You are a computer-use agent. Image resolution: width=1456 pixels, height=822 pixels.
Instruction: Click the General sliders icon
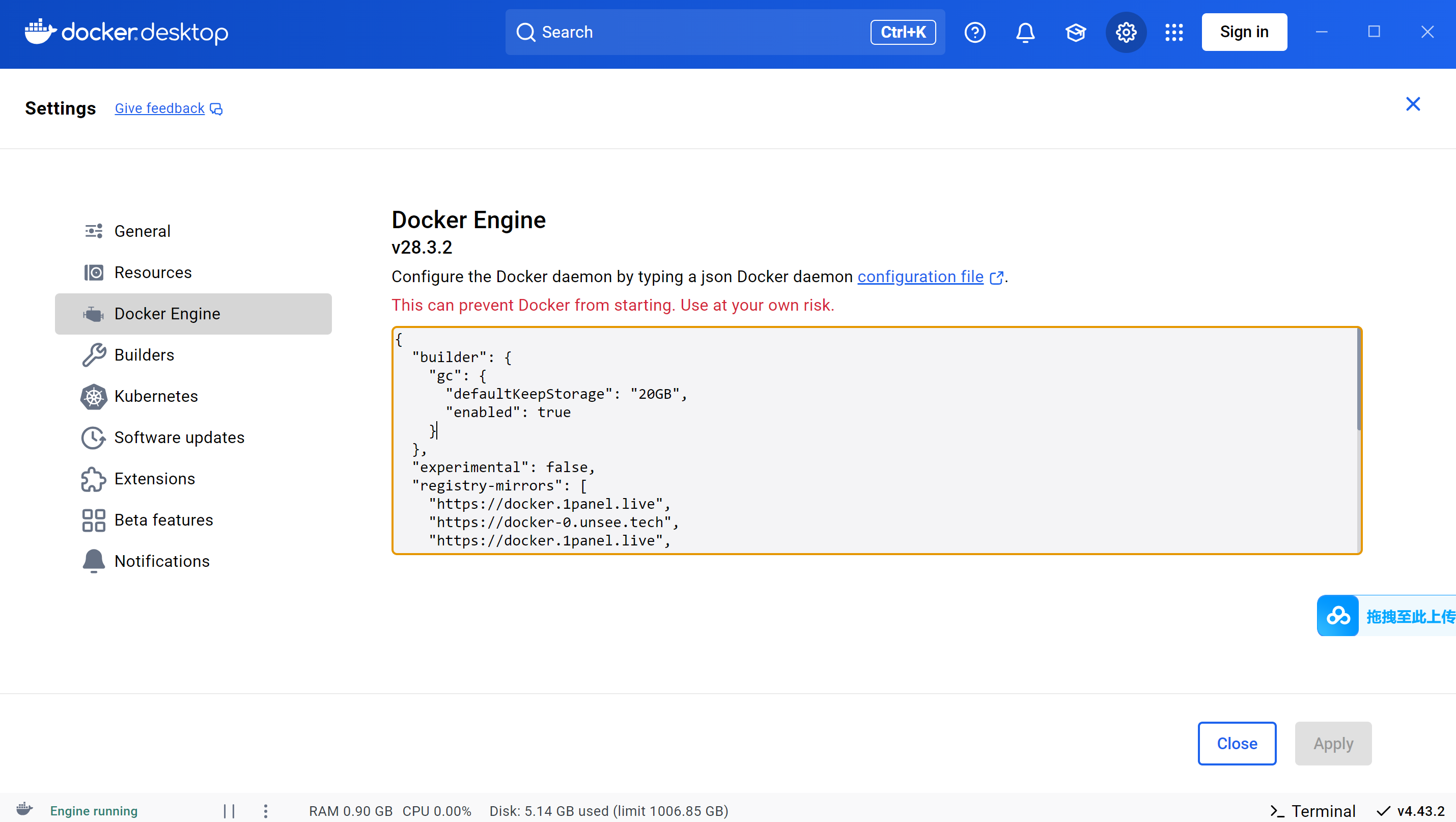coord(93,231)
